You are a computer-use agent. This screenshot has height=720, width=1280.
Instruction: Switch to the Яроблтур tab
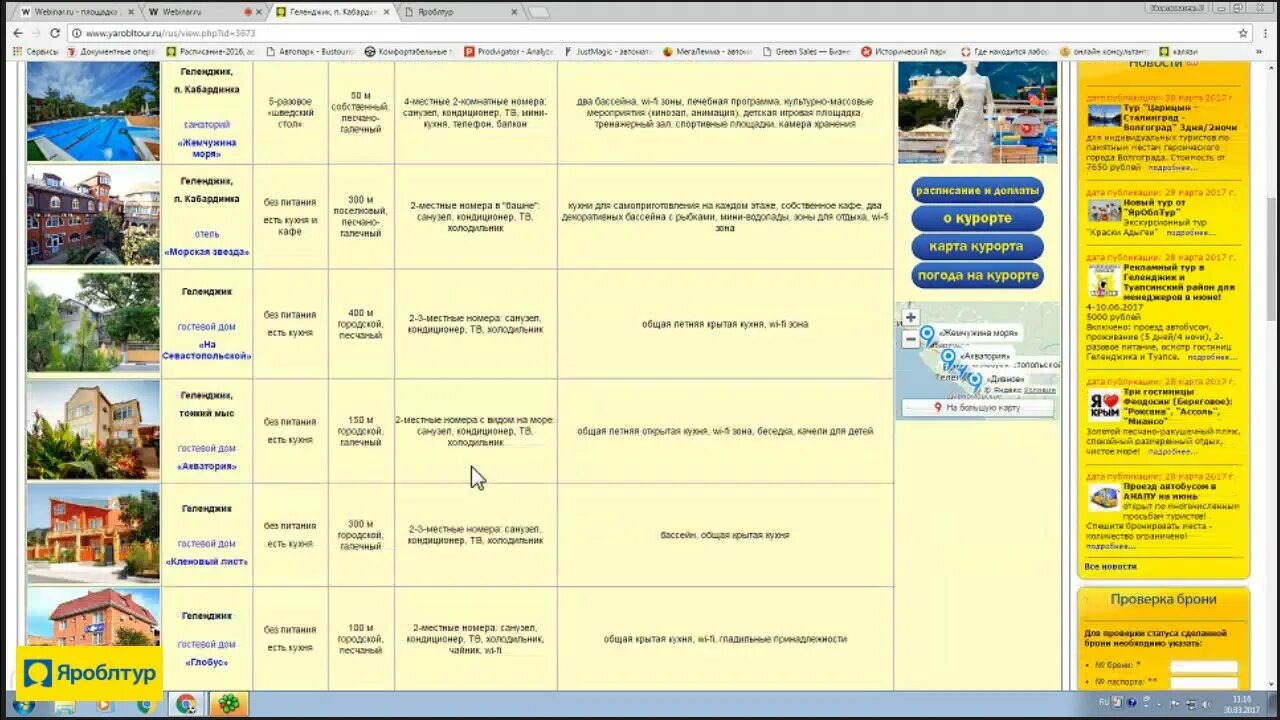[458, 12]
